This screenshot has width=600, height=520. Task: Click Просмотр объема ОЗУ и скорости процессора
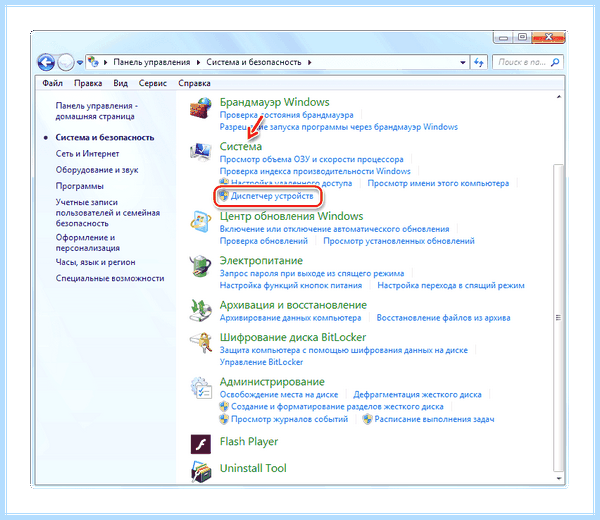[x=311, y=159]
